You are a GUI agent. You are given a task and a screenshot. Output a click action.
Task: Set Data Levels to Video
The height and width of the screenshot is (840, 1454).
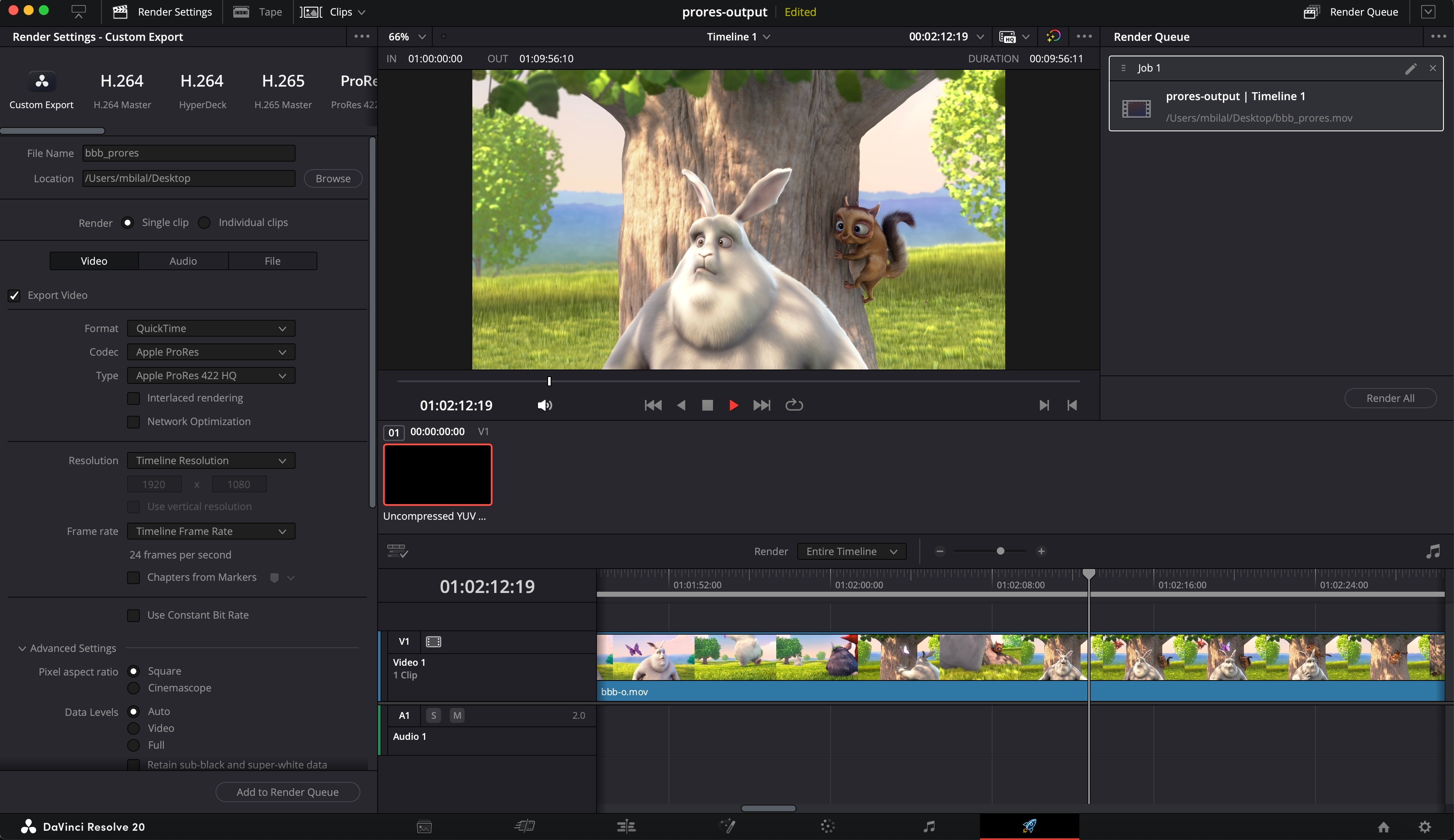(x=134, y=728)
